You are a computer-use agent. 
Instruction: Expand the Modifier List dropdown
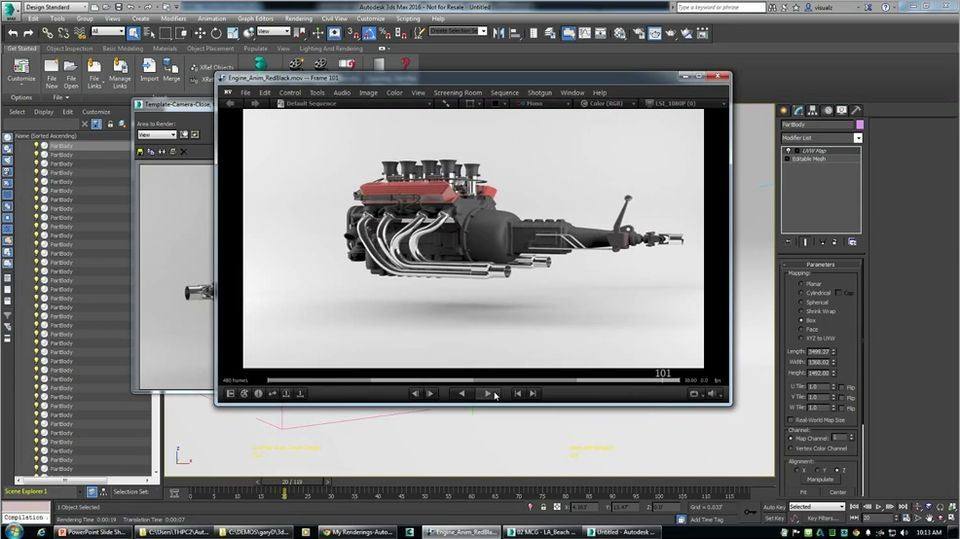coord(857,138)
